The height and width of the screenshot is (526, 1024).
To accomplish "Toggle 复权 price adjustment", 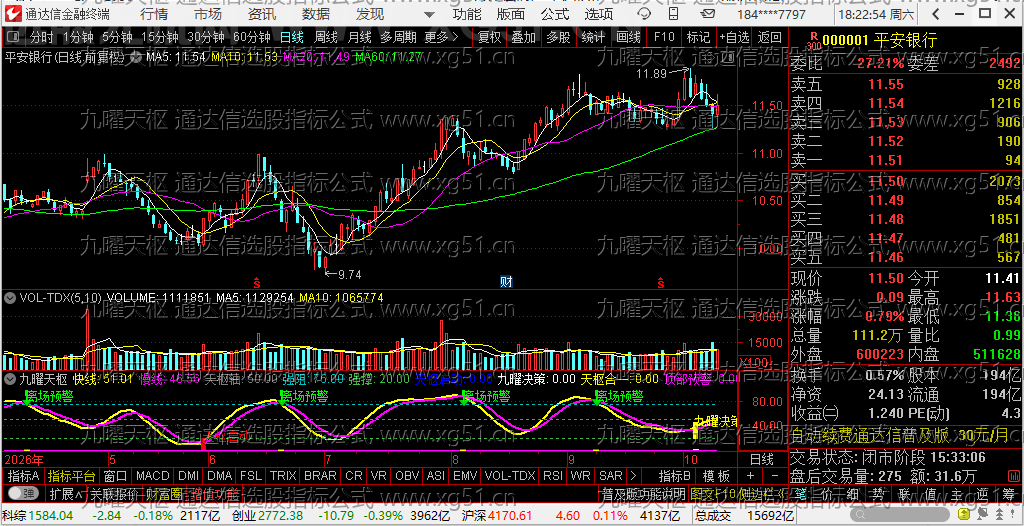I will (489, 37).
